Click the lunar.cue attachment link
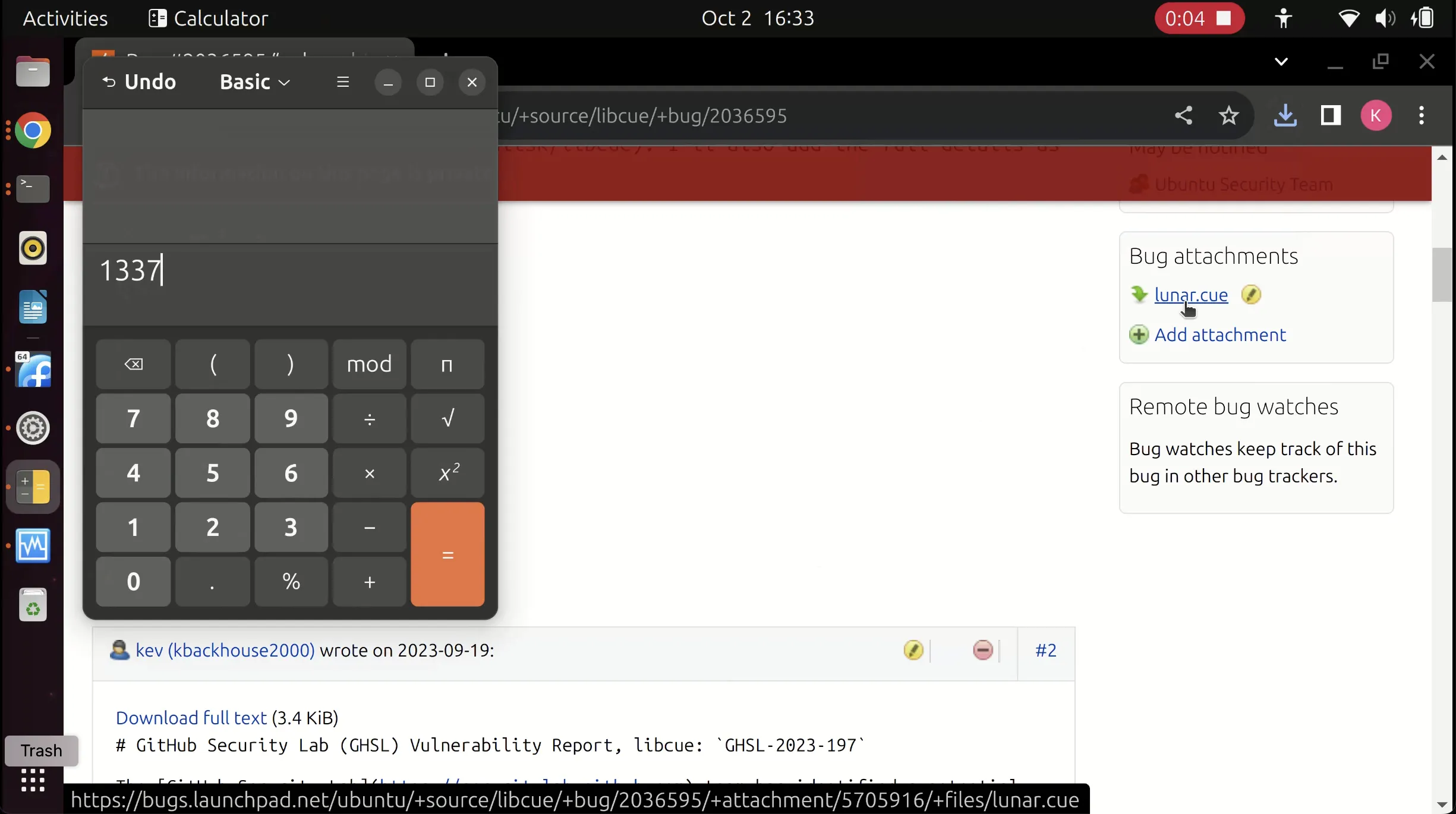This screenshot has height=814, width=1456. point(1191,295)
